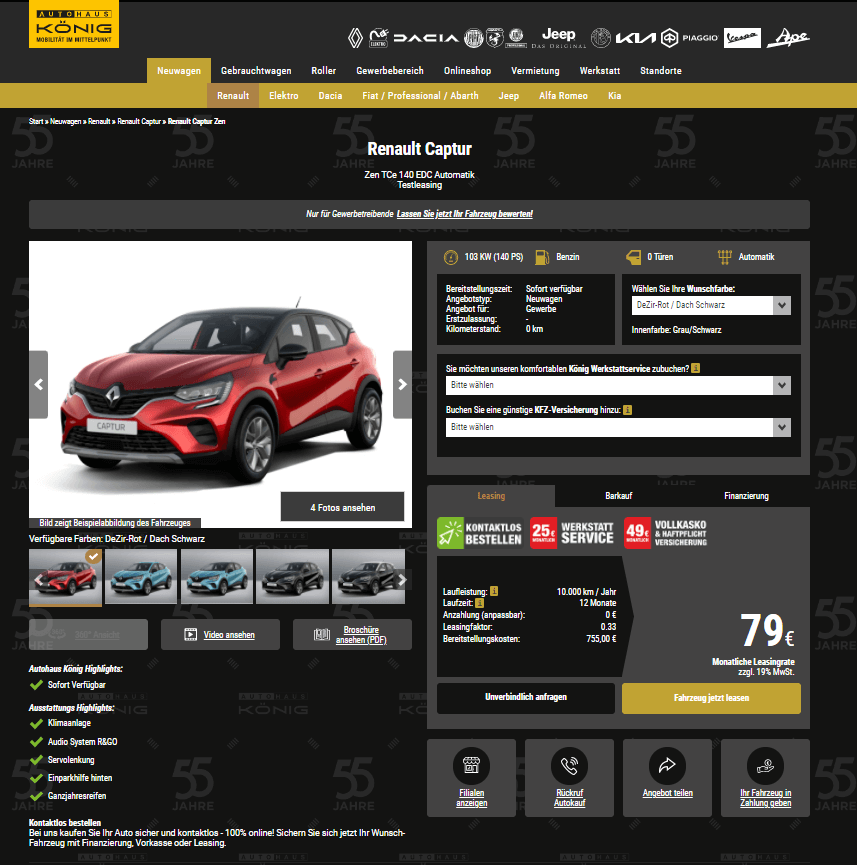Select the Kia submenu item
857x865 pixels.
click(x=615, y=95)
